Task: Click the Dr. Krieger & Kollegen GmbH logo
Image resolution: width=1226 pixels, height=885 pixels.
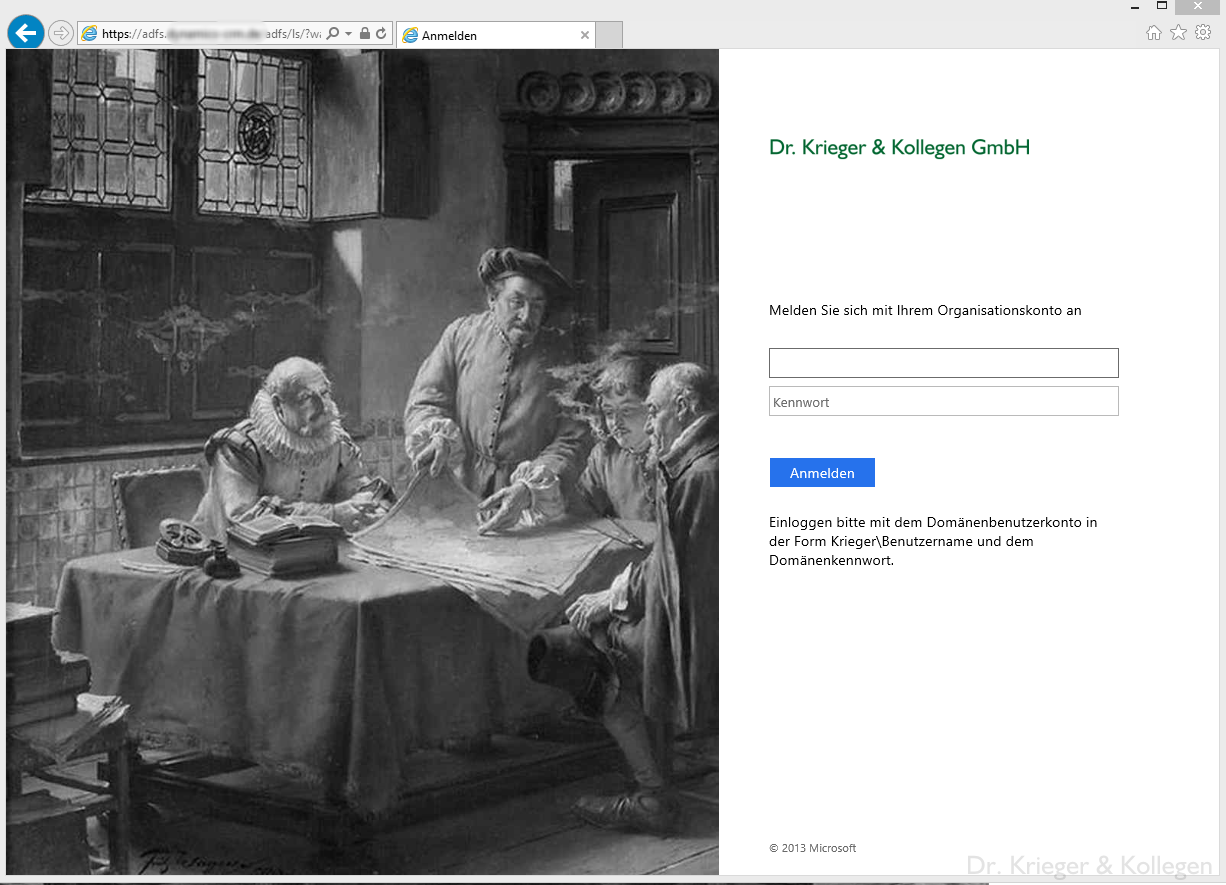Action: pyautogui.click(x=899, y=148)
